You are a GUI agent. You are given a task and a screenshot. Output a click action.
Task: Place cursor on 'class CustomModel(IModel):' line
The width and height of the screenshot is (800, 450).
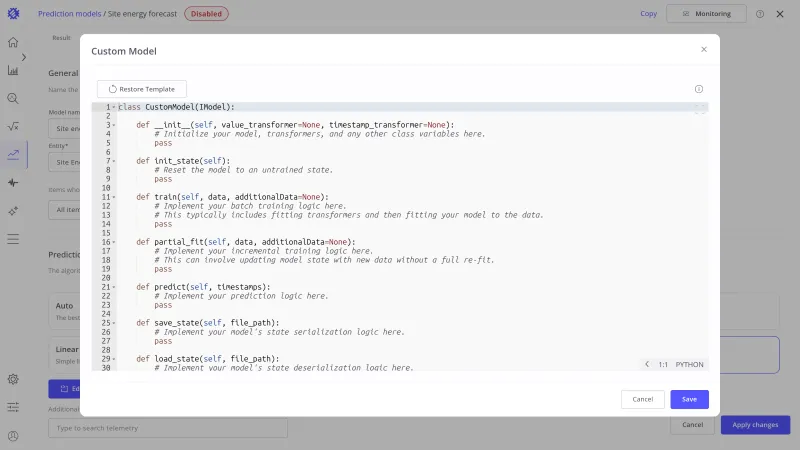[x=177, y=107]
